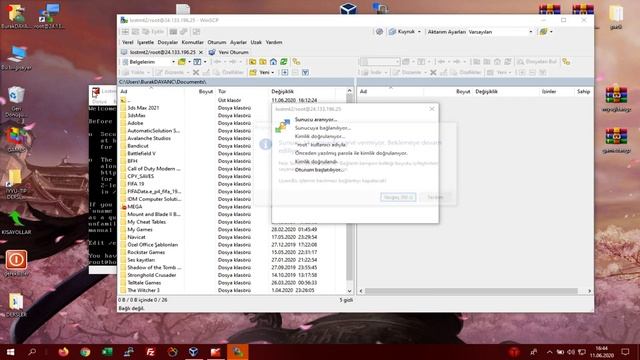This screenshot has height=360, width=640.
Task: Open local folder browse icon next to Belgelerim
Action: pyautogui.click(x=182, y=62)
